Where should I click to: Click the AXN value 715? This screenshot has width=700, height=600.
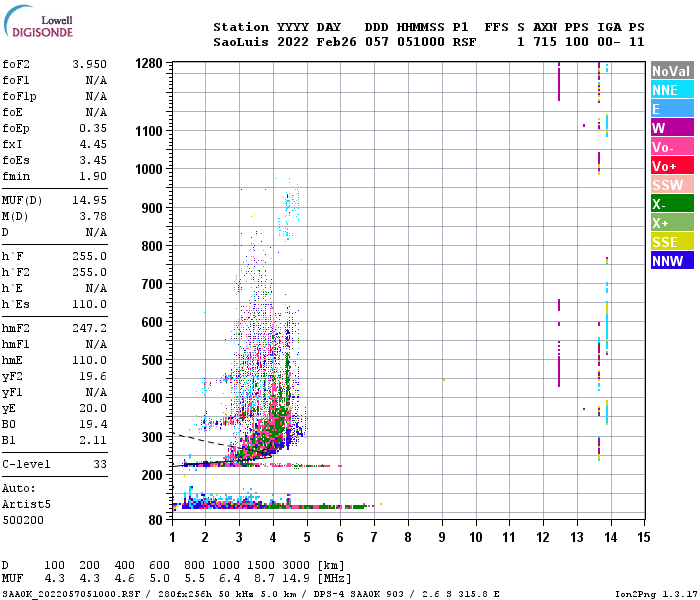tap(545, 42)
